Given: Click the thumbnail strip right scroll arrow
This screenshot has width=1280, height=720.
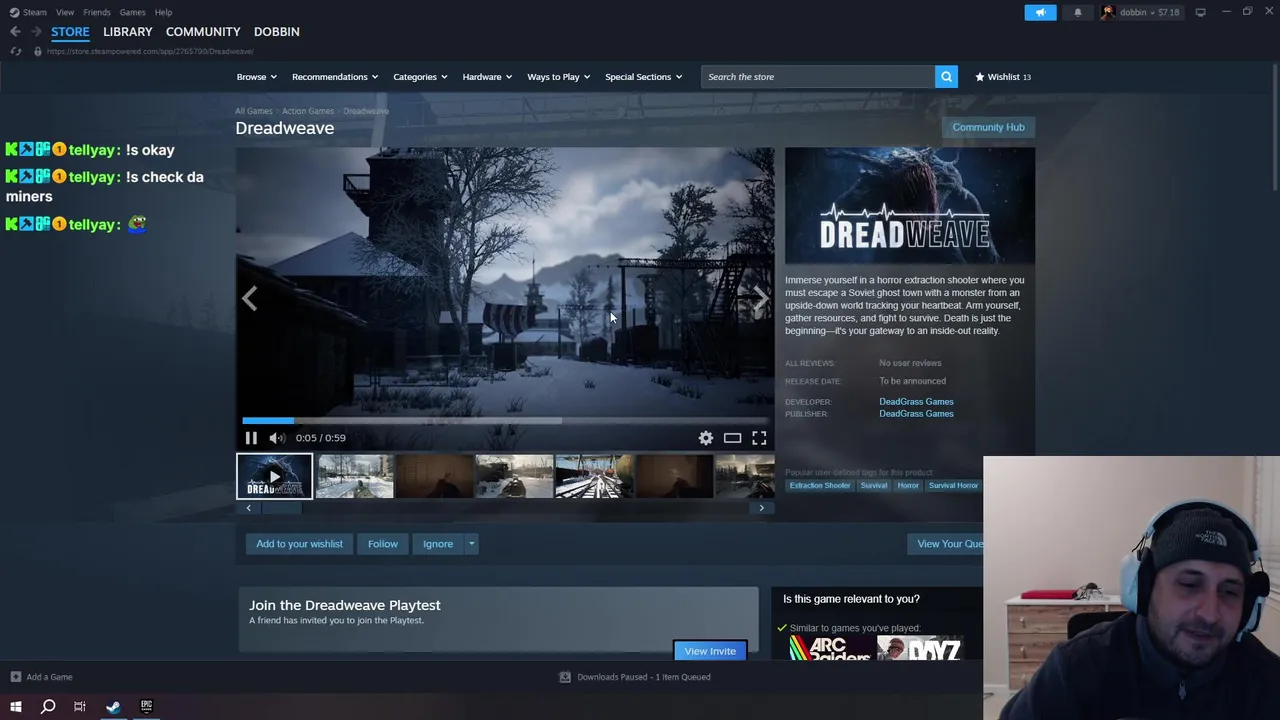Looking at the screenshot, I should point(761,508).
